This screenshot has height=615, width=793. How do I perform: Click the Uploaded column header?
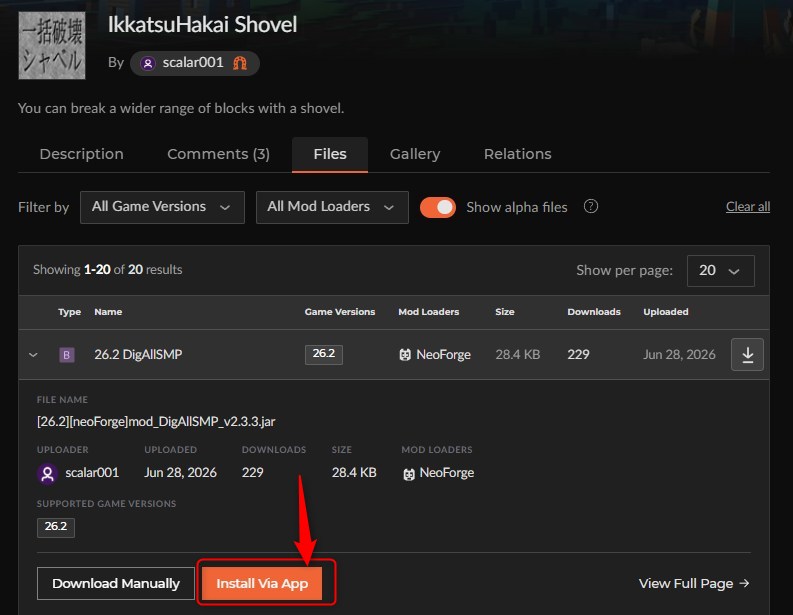pyautogui.click(x=666, y=312)
